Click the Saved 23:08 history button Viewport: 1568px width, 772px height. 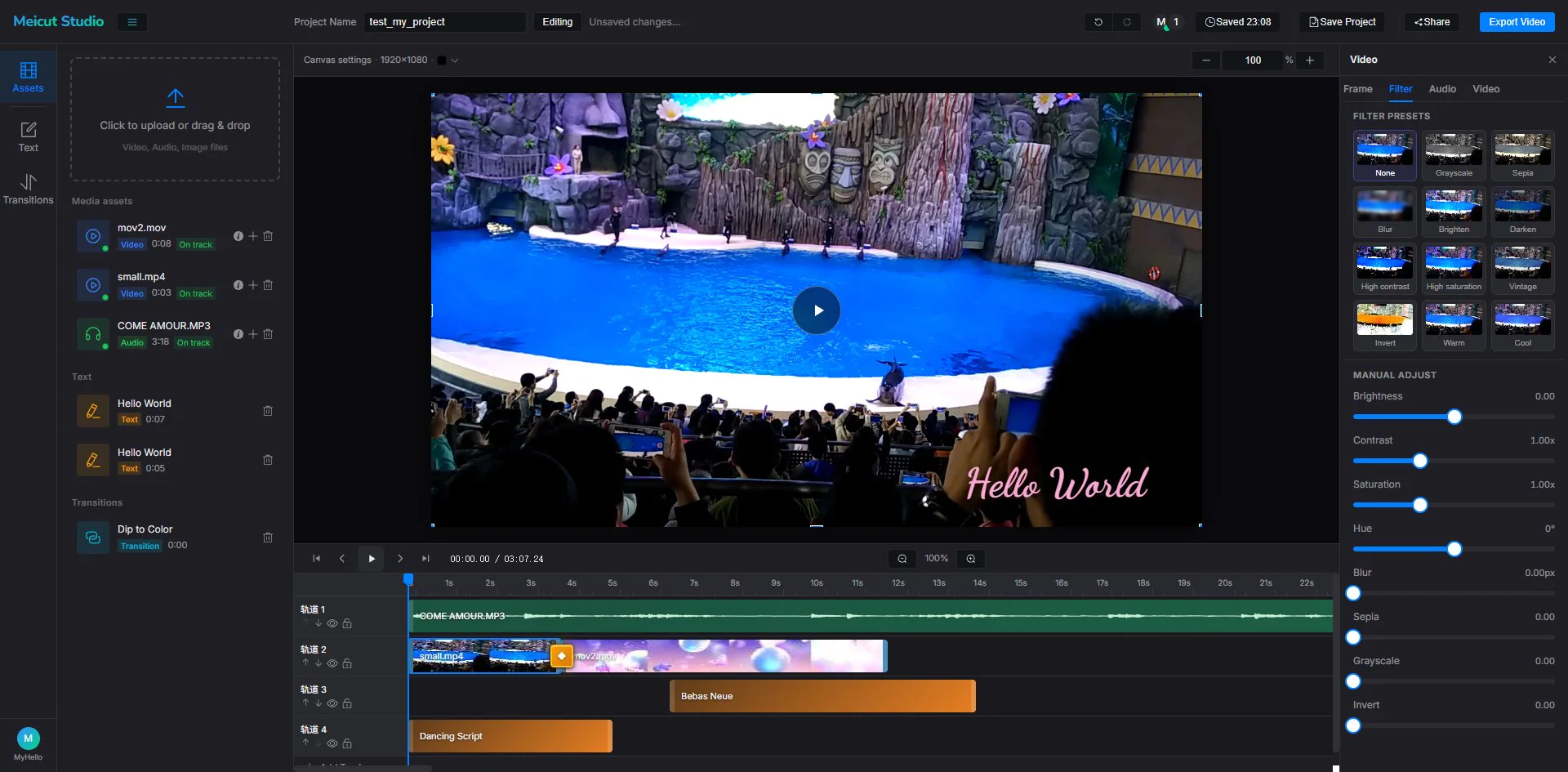click(1238, 22)
